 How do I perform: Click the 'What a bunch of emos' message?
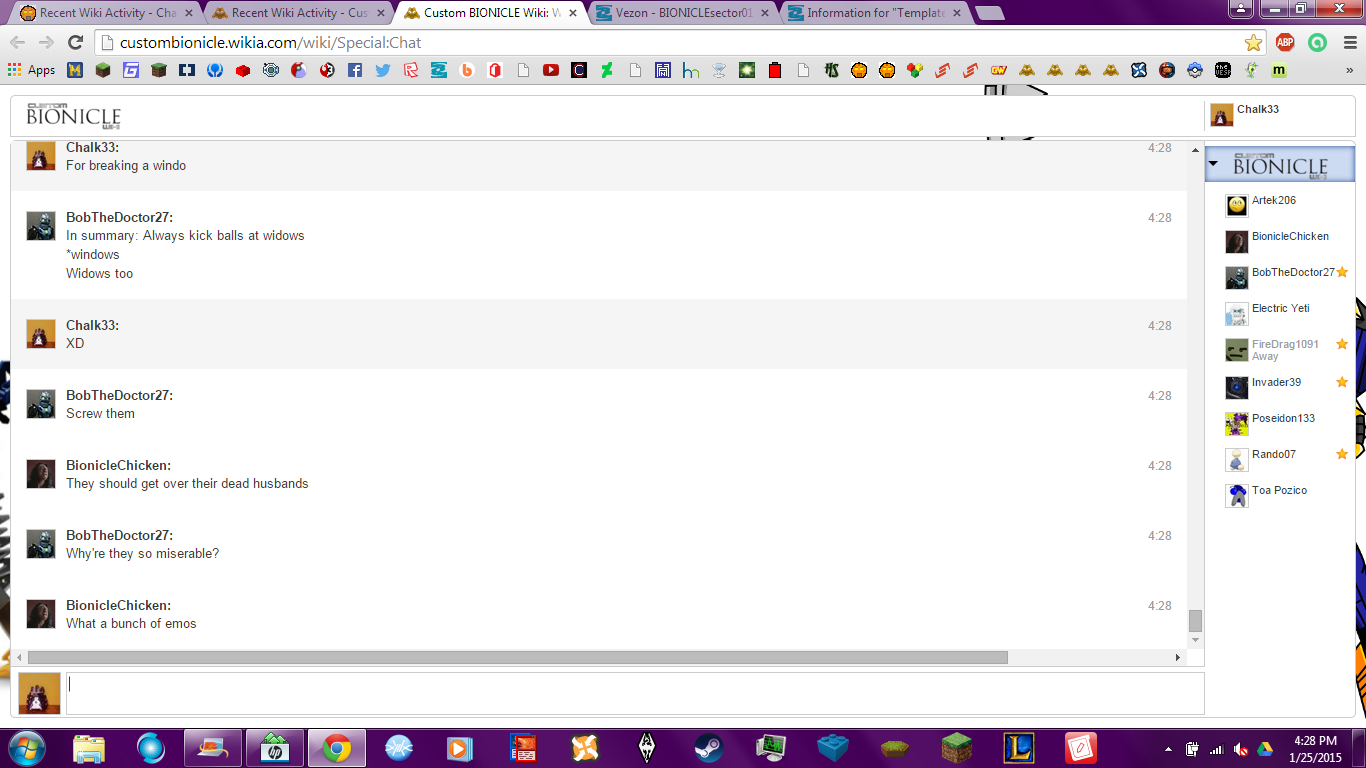tap(131, 624)
